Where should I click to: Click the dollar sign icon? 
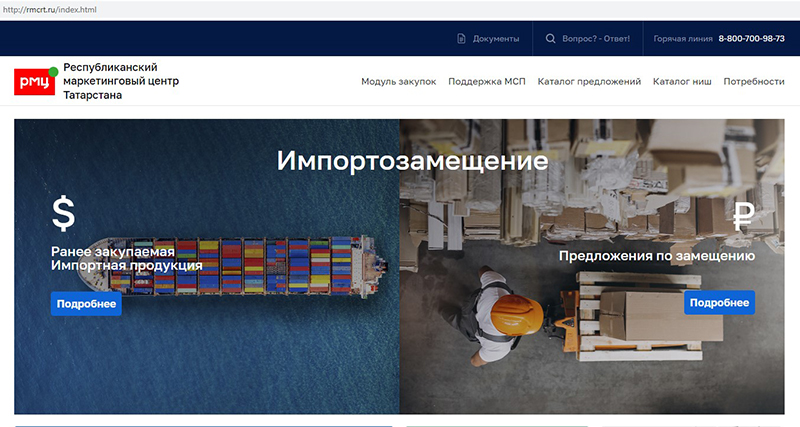(x=64, y=214)
